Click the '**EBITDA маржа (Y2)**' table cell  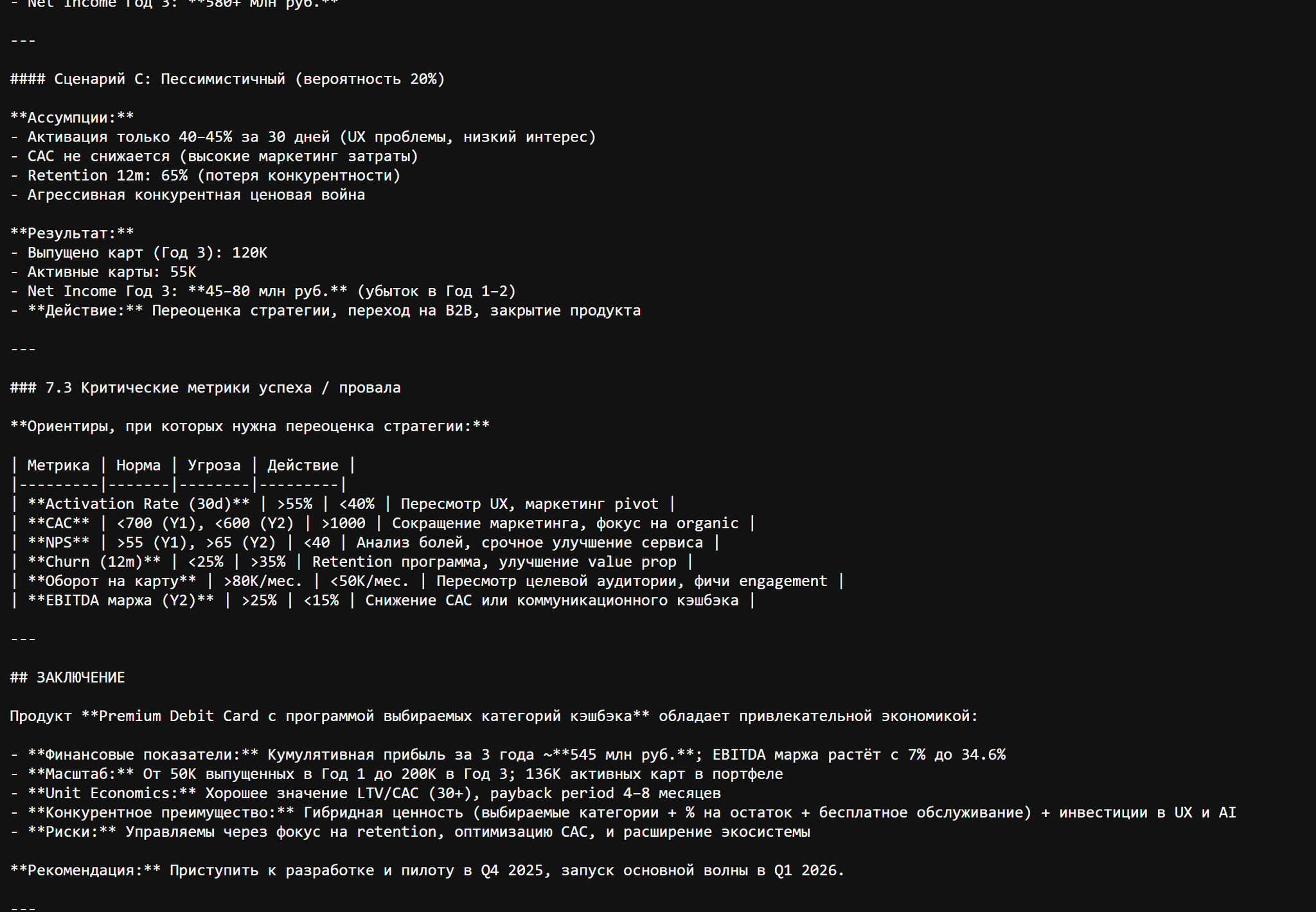[x=120, y=600]
